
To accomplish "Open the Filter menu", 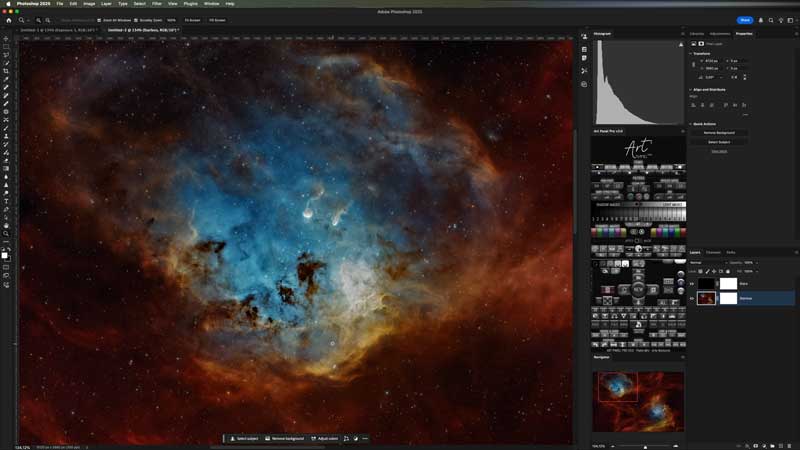I will pos(157,4).
